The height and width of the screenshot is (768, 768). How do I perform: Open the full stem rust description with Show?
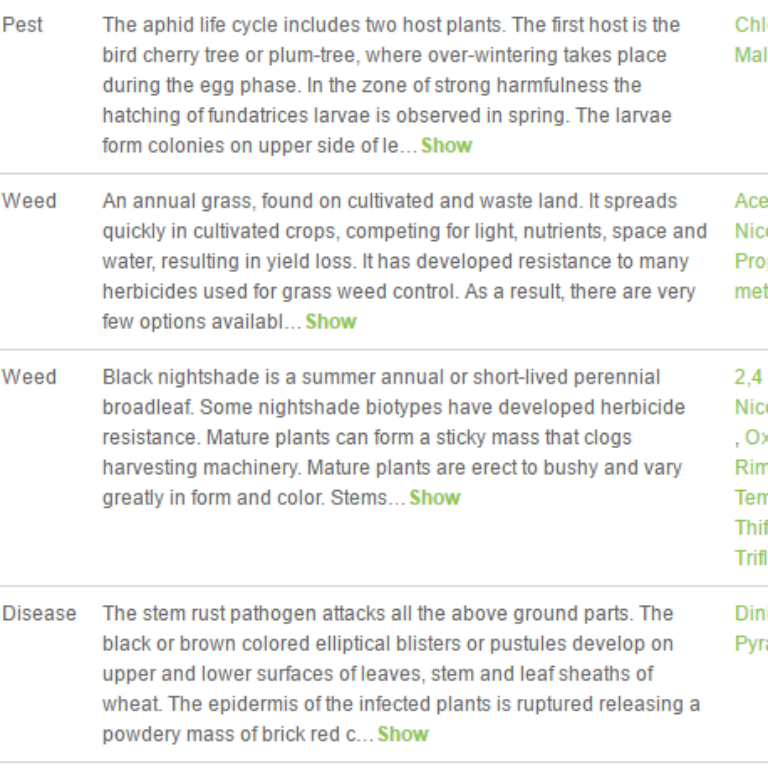click(x=403, y=734)
